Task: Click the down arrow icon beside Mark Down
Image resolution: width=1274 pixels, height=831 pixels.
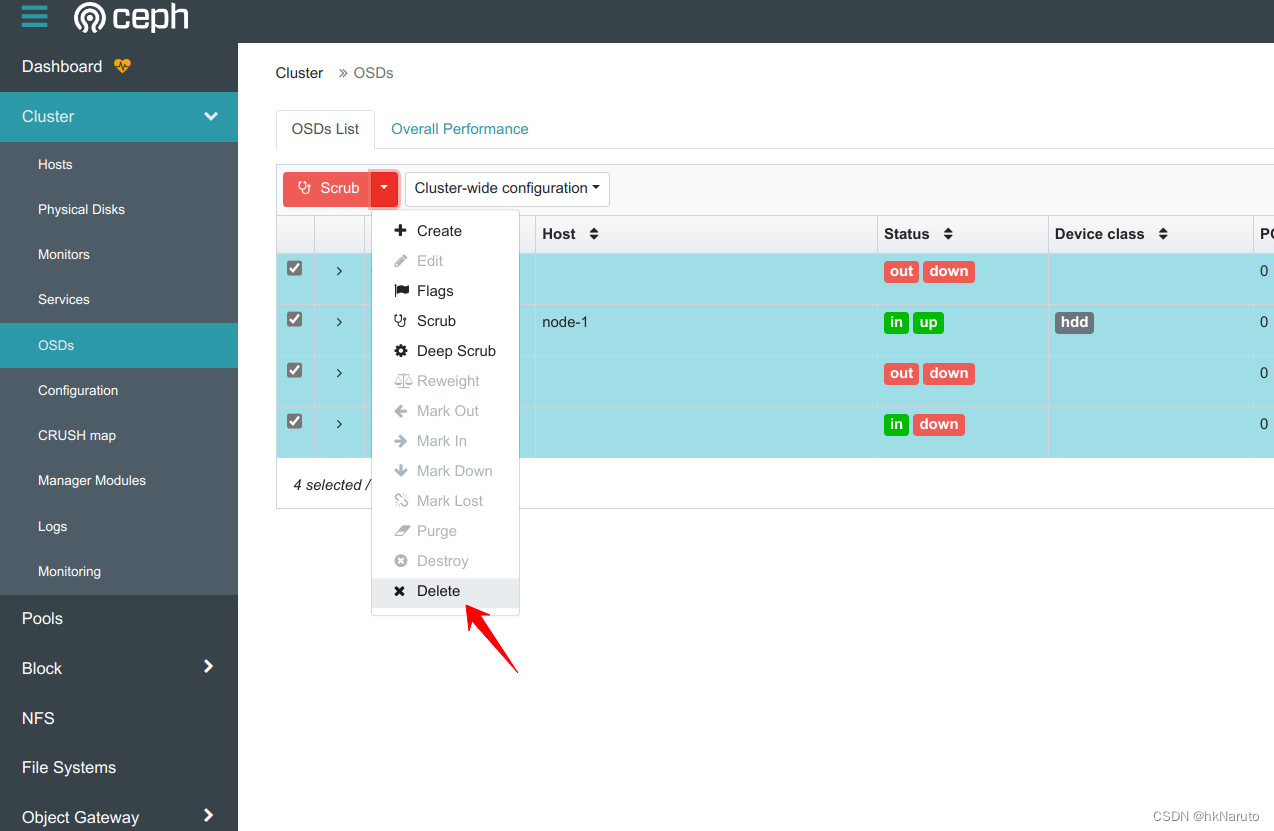Action: click(x=401, y=471)
